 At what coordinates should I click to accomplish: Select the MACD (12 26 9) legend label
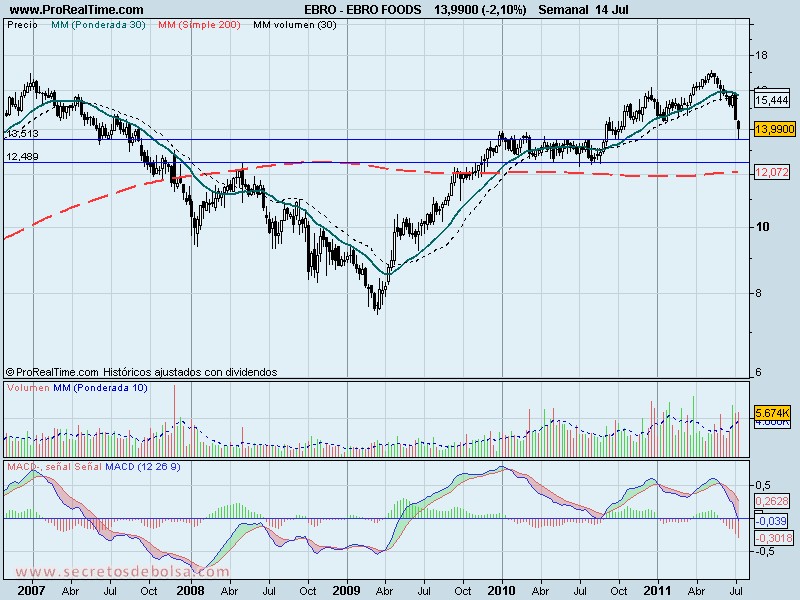pos(142,467)
